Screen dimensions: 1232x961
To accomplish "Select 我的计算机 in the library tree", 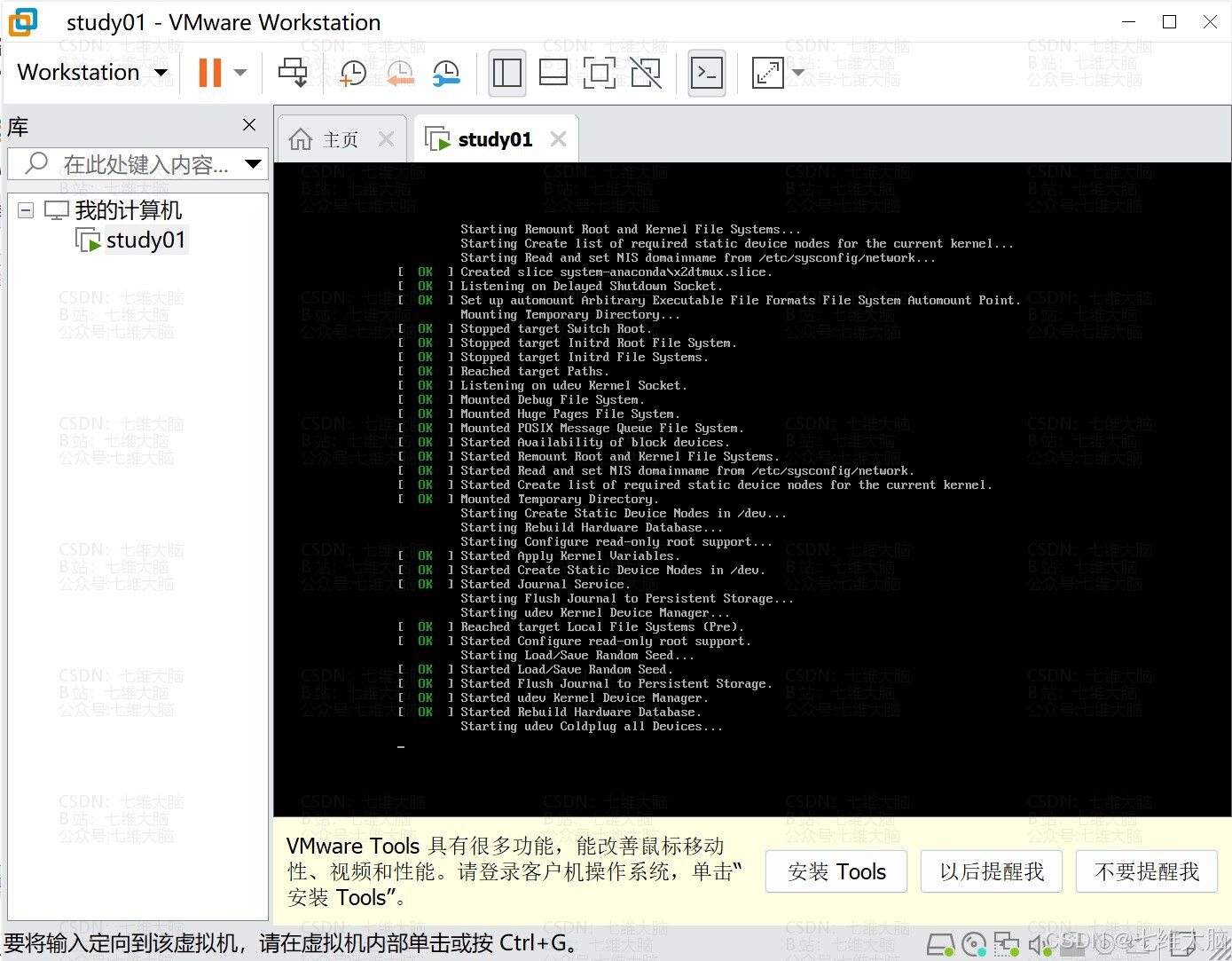I will 129,210.
